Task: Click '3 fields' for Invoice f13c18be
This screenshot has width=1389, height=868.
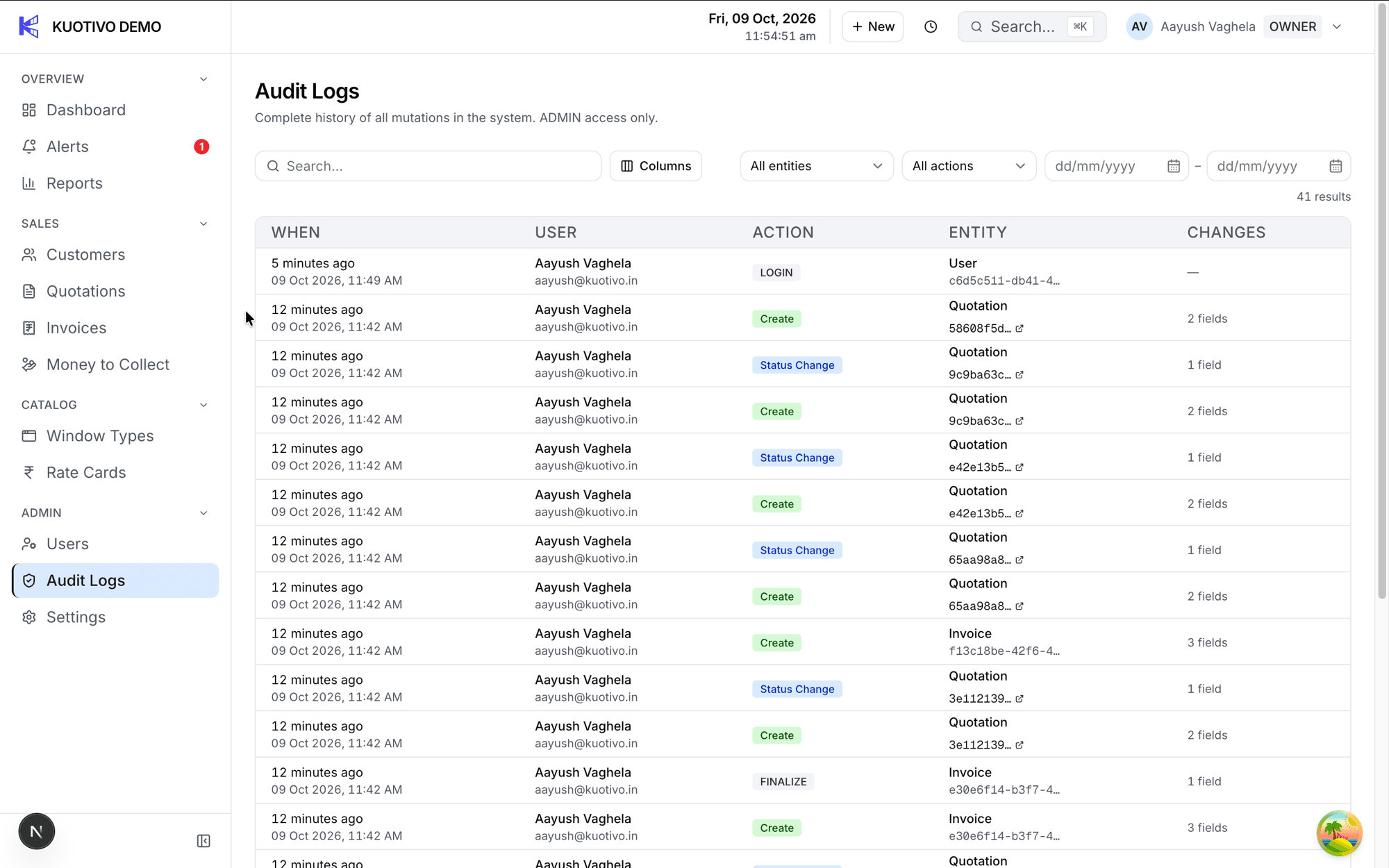Action: coord(1207,642)
